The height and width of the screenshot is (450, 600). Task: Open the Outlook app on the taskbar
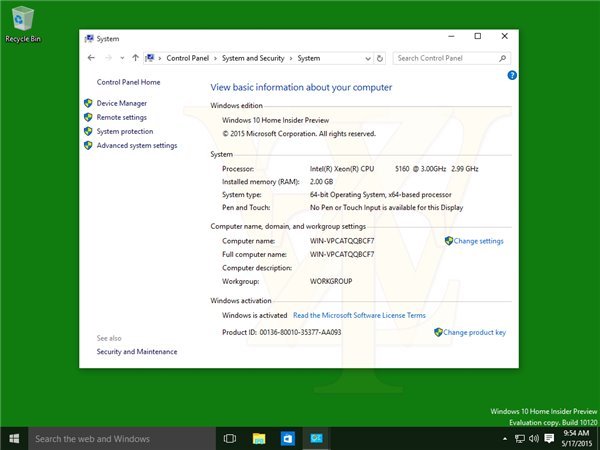tap(287, 438)
